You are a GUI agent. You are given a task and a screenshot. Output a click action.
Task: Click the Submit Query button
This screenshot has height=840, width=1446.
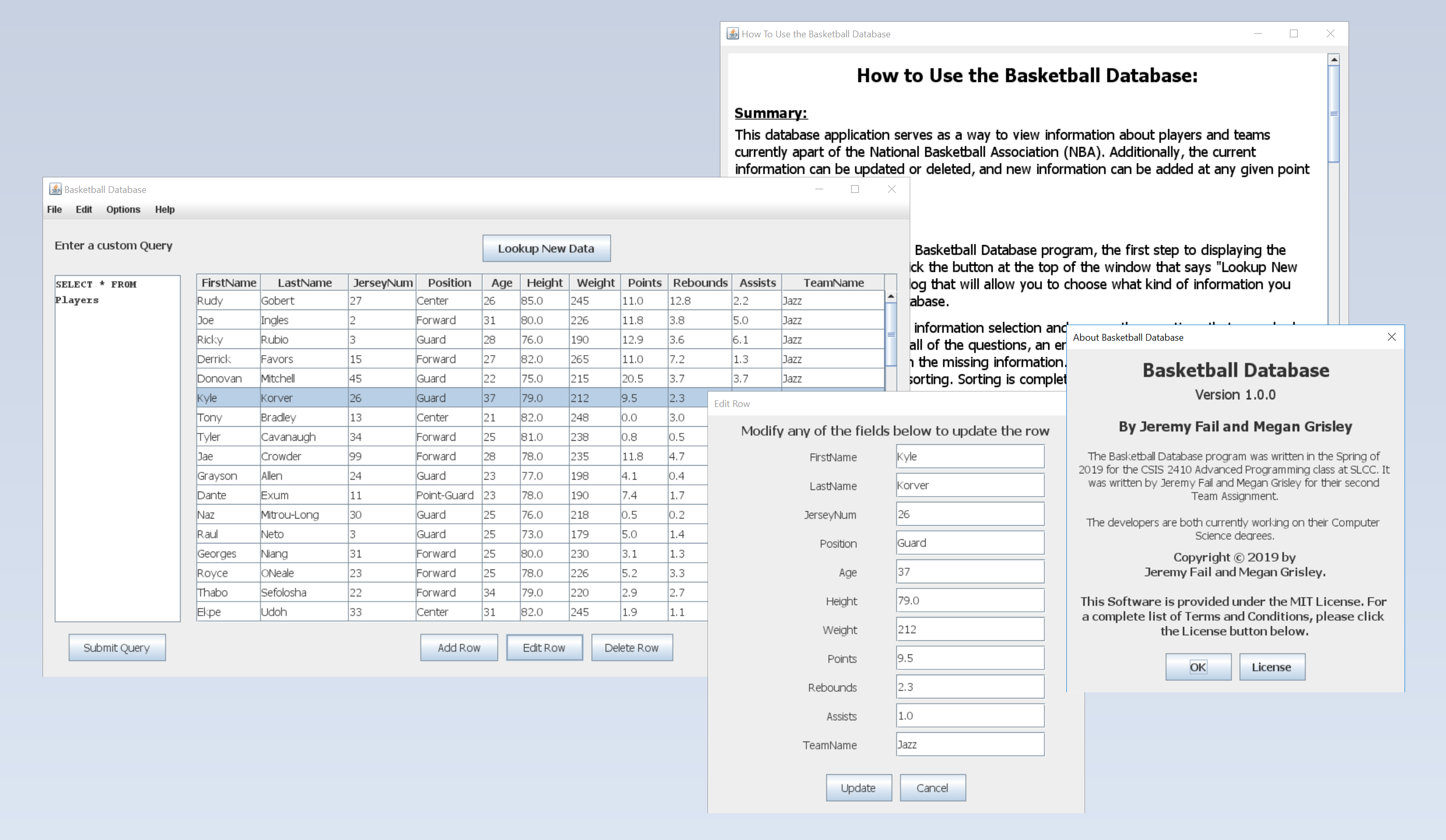pyautogui.click(x=117, y=647)
